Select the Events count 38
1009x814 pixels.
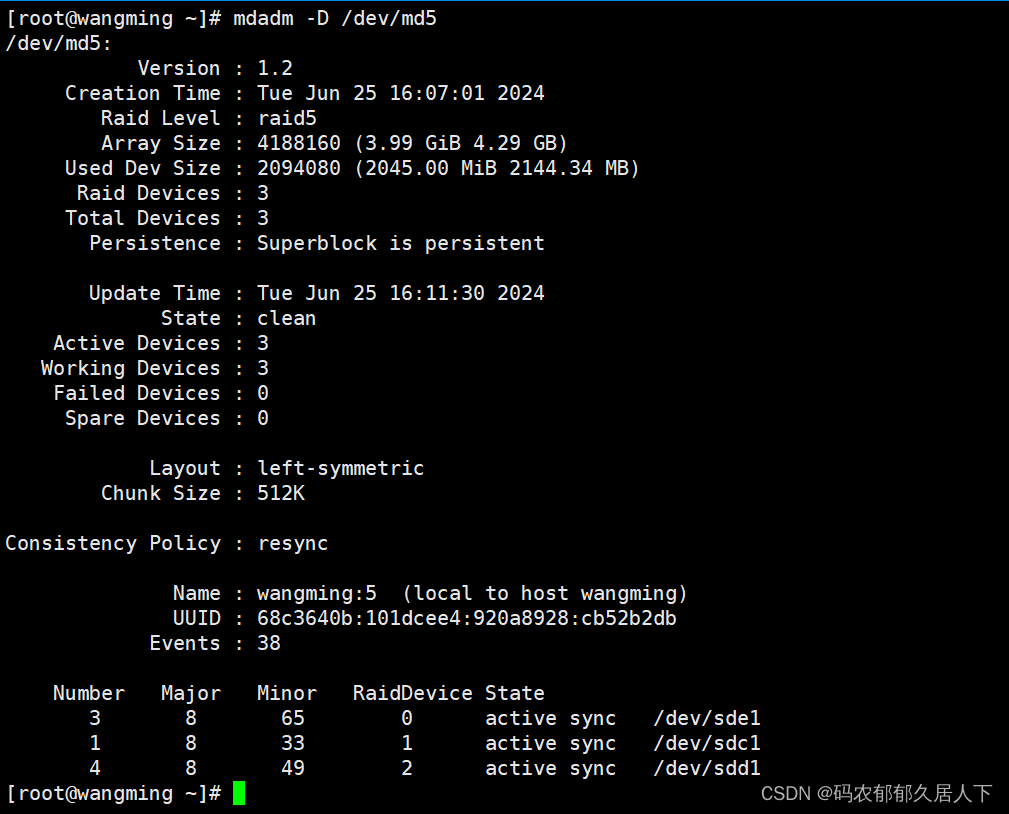pyautogui.click(x=268, y=643)
